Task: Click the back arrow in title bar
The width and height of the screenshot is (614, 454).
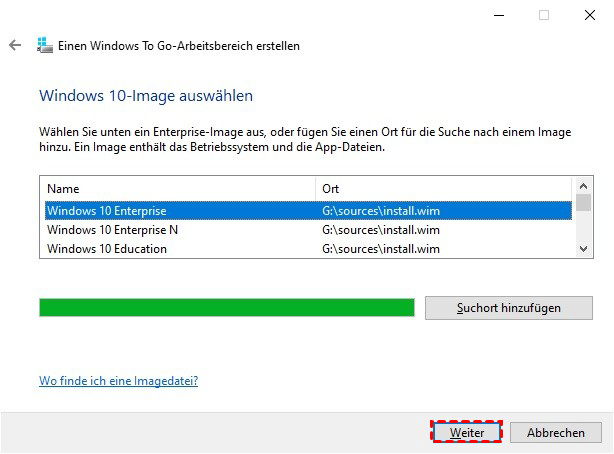Action: (x=15, y=46)
